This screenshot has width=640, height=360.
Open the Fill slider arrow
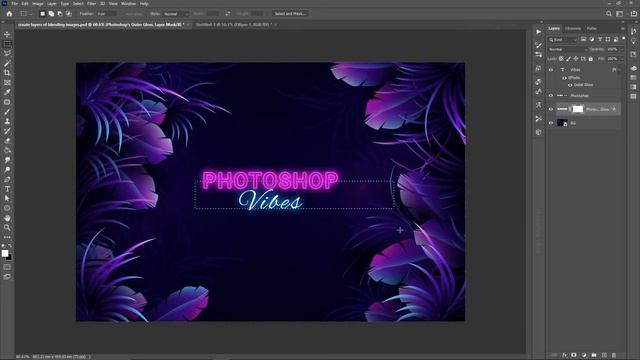tap(622, 59)
